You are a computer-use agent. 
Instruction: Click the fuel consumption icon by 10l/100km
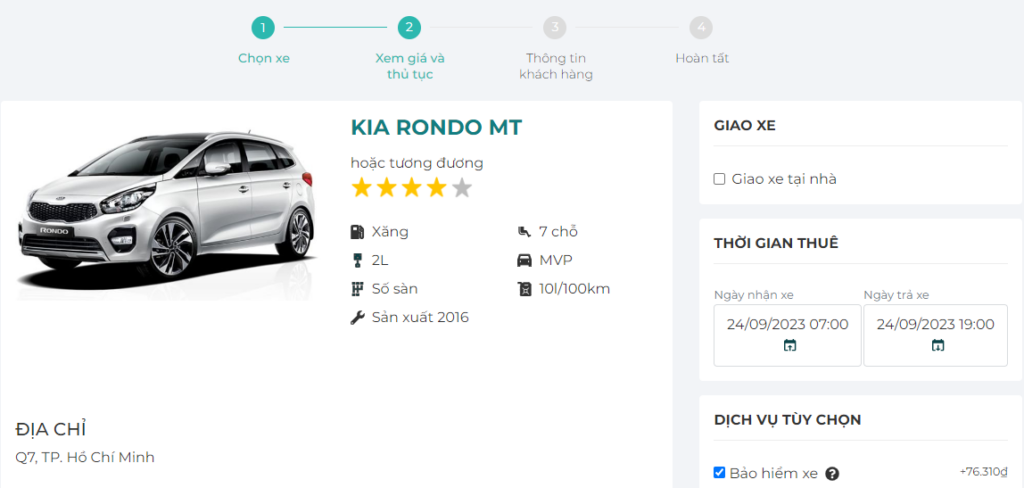coord(524,290)
